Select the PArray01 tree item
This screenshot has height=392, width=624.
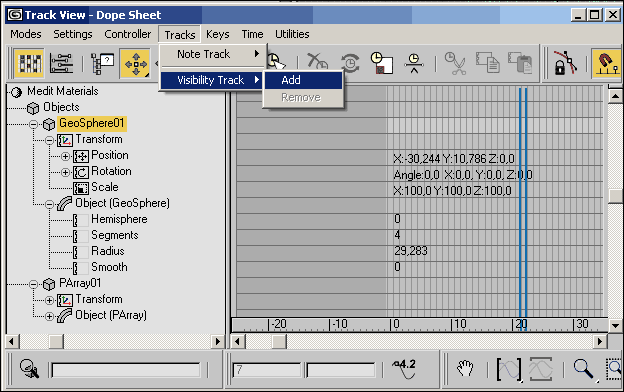pyautogui.click(x=80, y=283)
